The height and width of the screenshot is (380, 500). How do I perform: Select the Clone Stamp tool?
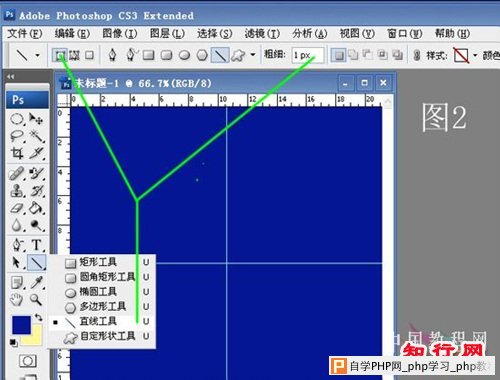tap(17, 191)
